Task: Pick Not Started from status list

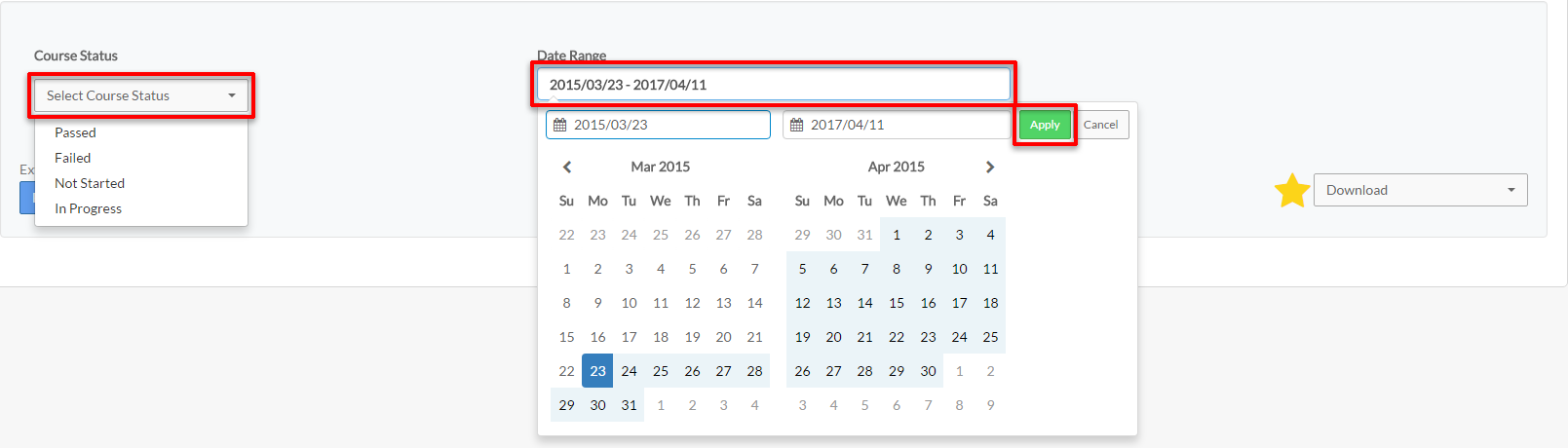Action: [90, 183]
